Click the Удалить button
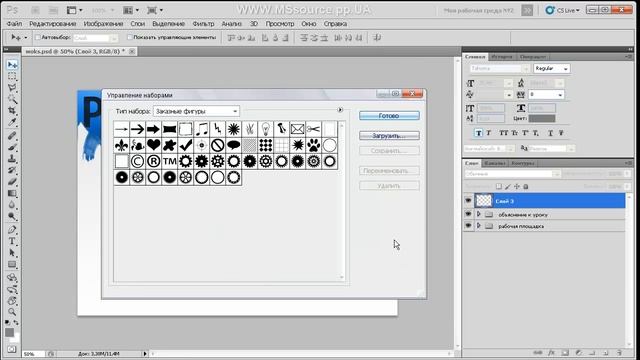The height and width of the screenshot is (360, 640). pyautogui.click(x=389, y=186)
